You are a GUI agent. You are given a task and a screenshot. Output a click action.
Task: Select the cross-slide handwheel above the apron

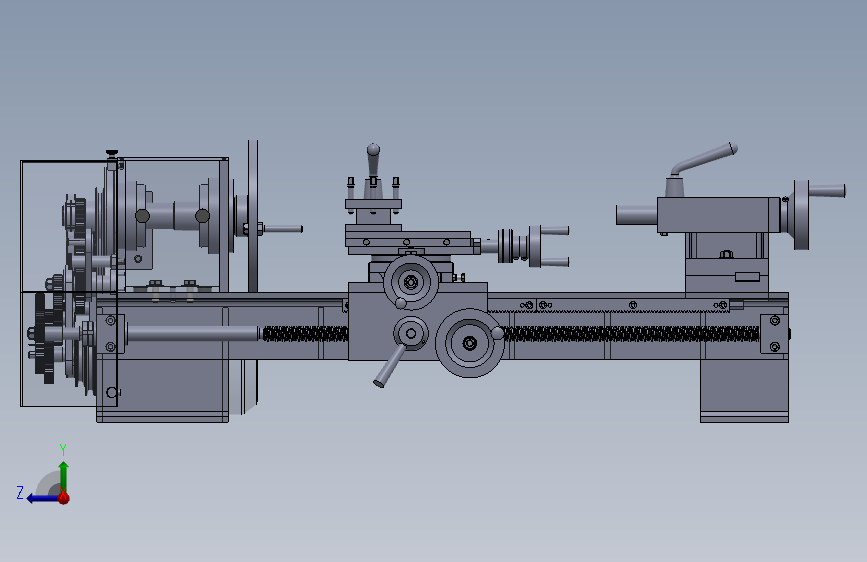tap(411, 283)
